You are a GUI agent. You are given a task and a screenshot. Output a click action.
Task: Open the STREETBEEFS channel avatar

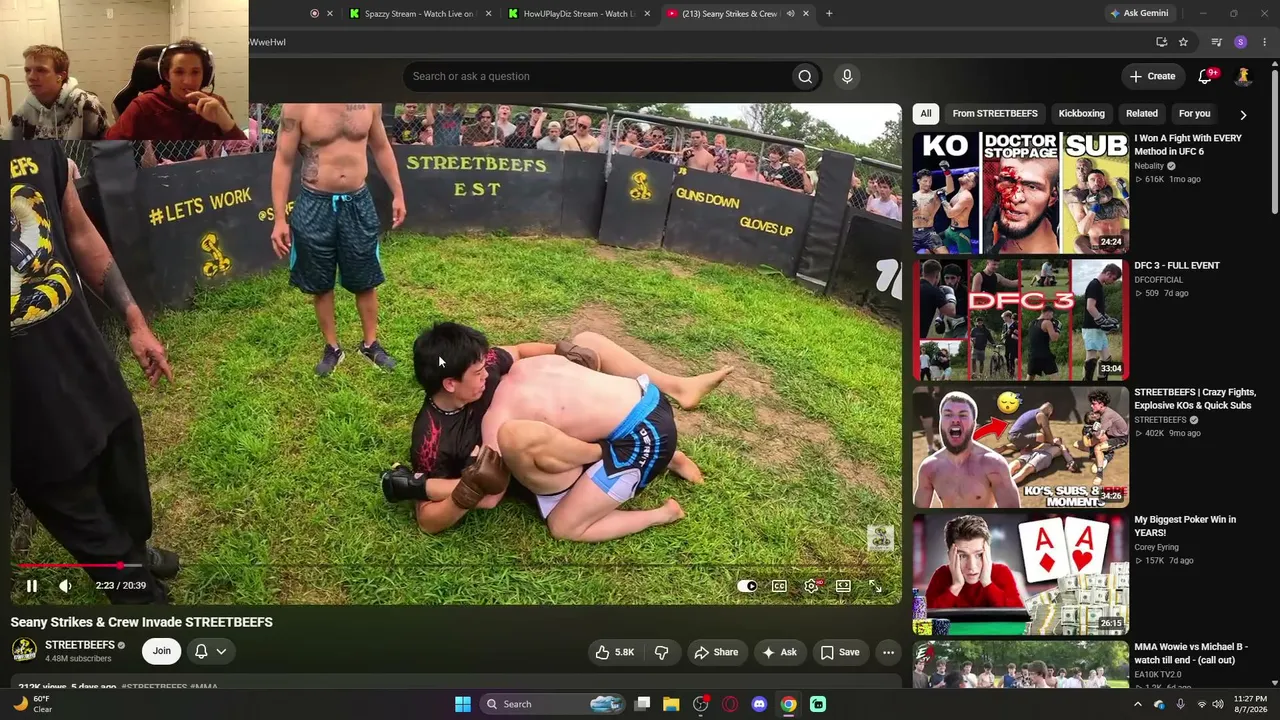click(x=24, y=651)
